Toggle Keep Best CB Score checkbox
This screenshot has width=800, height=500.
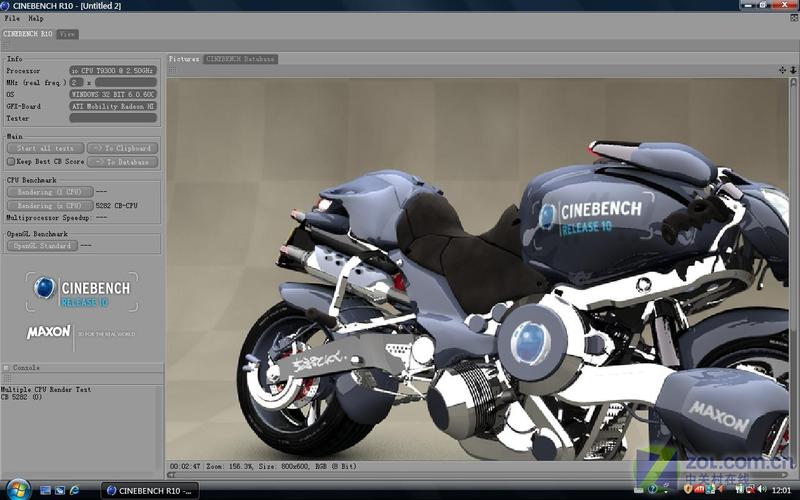[11, 162]
